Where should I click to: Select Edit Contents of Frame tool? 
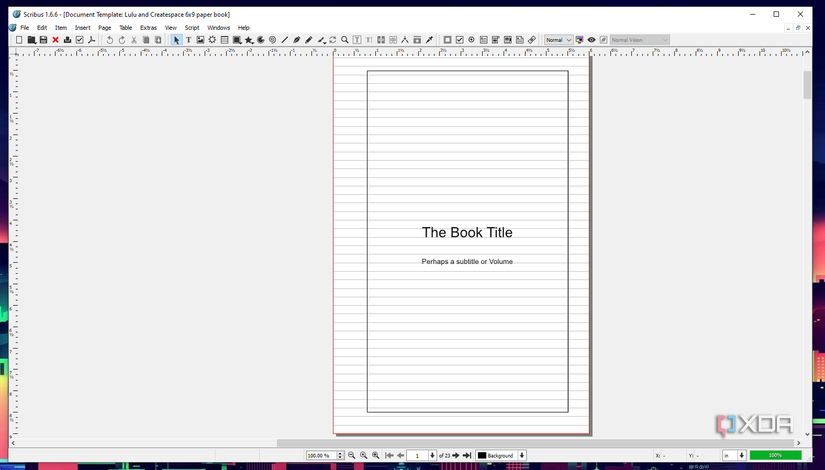click(357, 40)
